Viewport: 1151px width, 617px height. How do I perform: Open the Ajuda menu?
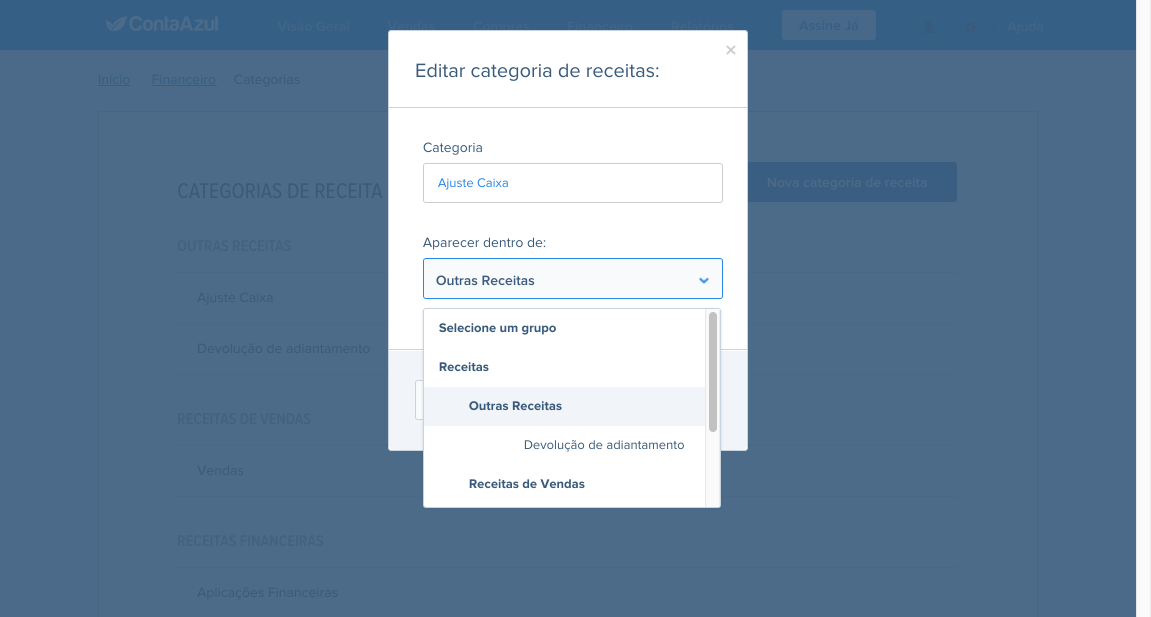(1025, 27)
